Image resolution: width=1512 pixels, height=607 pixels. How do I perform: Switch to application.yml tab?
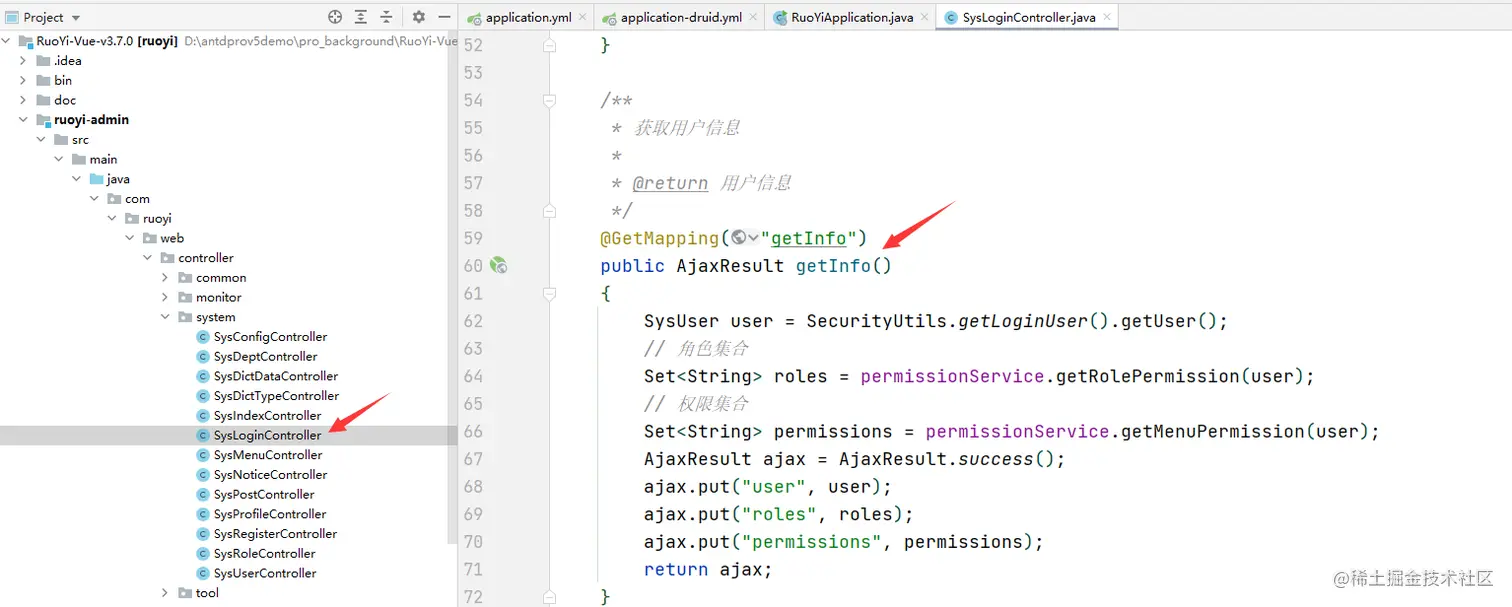point(528,18)
